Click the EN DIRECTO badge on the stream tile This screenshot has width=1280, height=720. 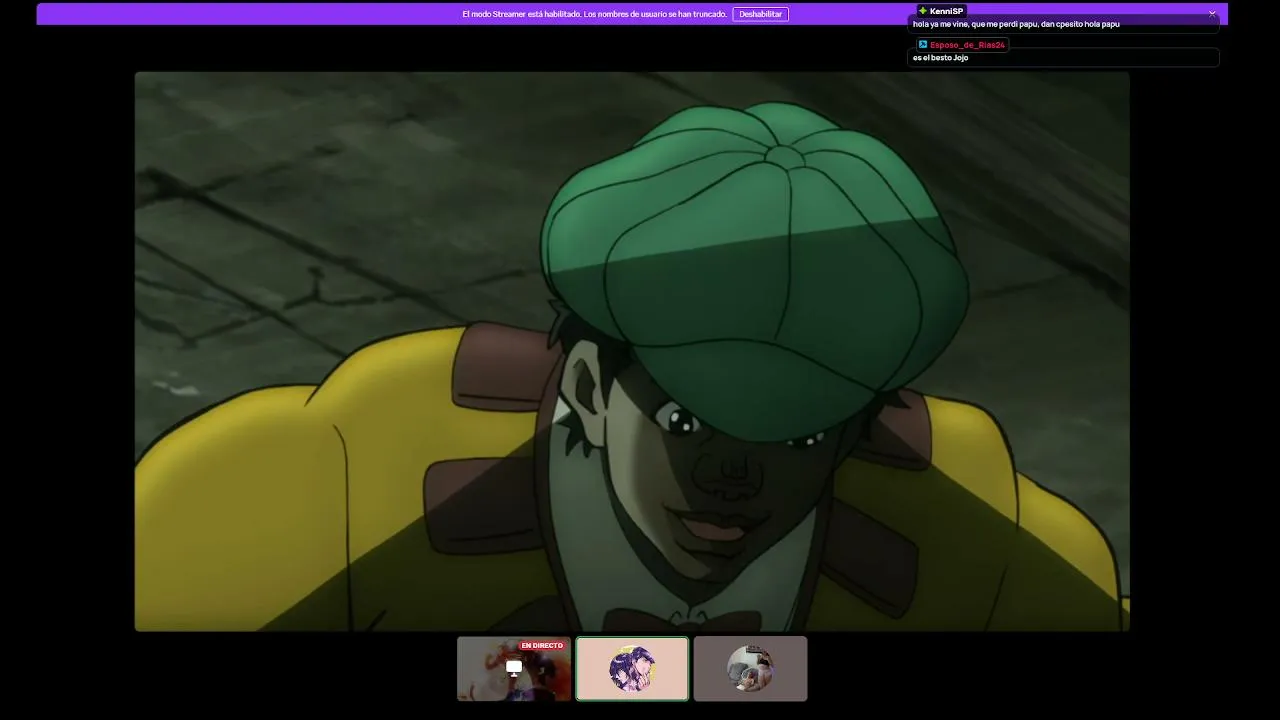[x=542, y=646]
